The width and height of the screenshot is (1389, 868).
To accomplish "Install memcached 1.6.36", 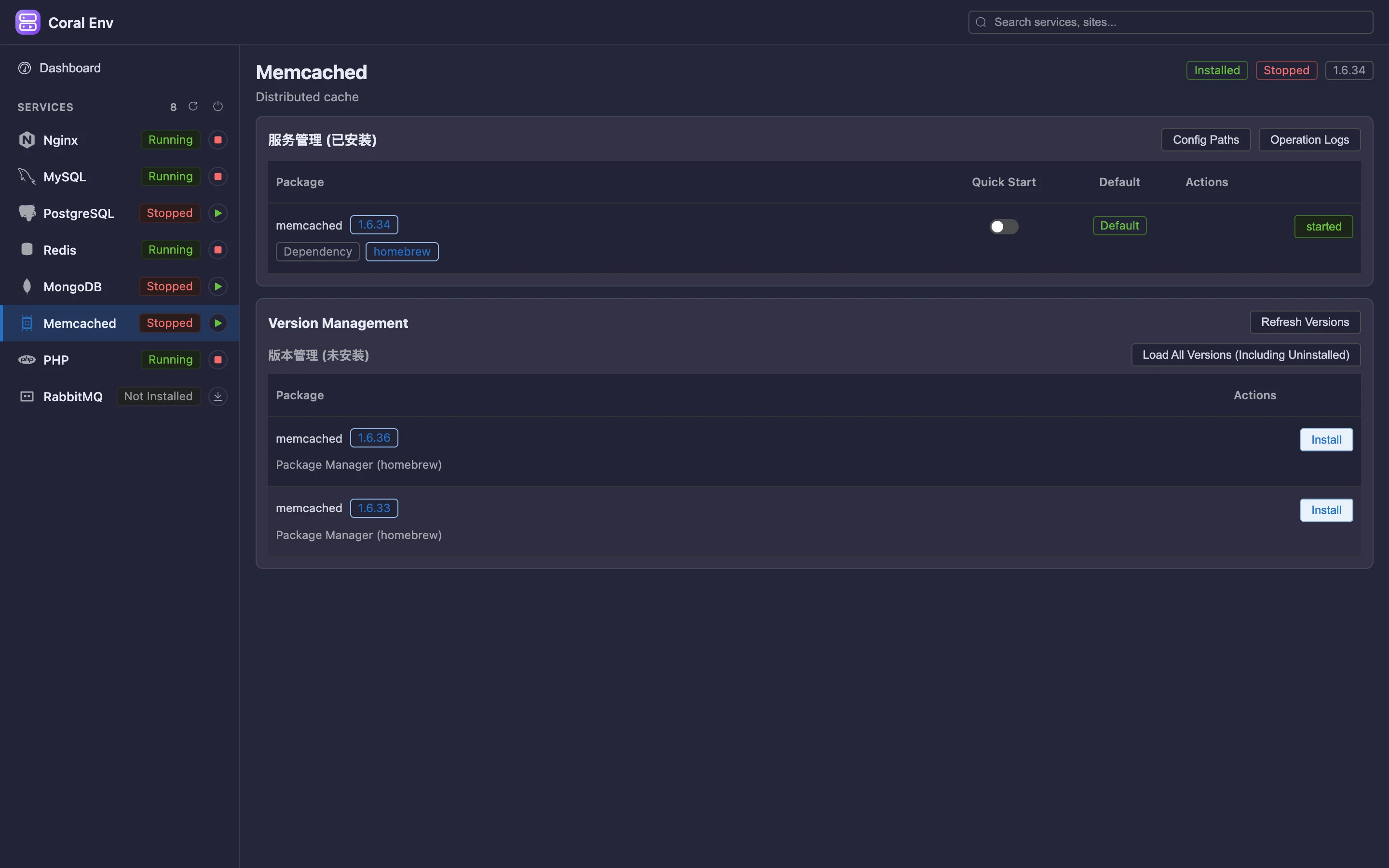I will (x=1326, y=440).
